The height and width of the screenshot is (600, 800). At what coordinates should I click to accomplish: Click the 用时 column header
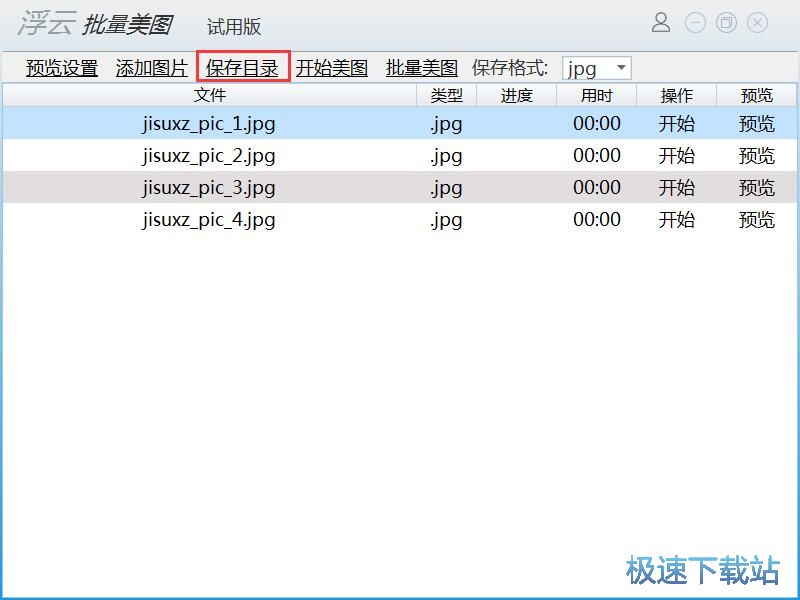click(596, 95)
